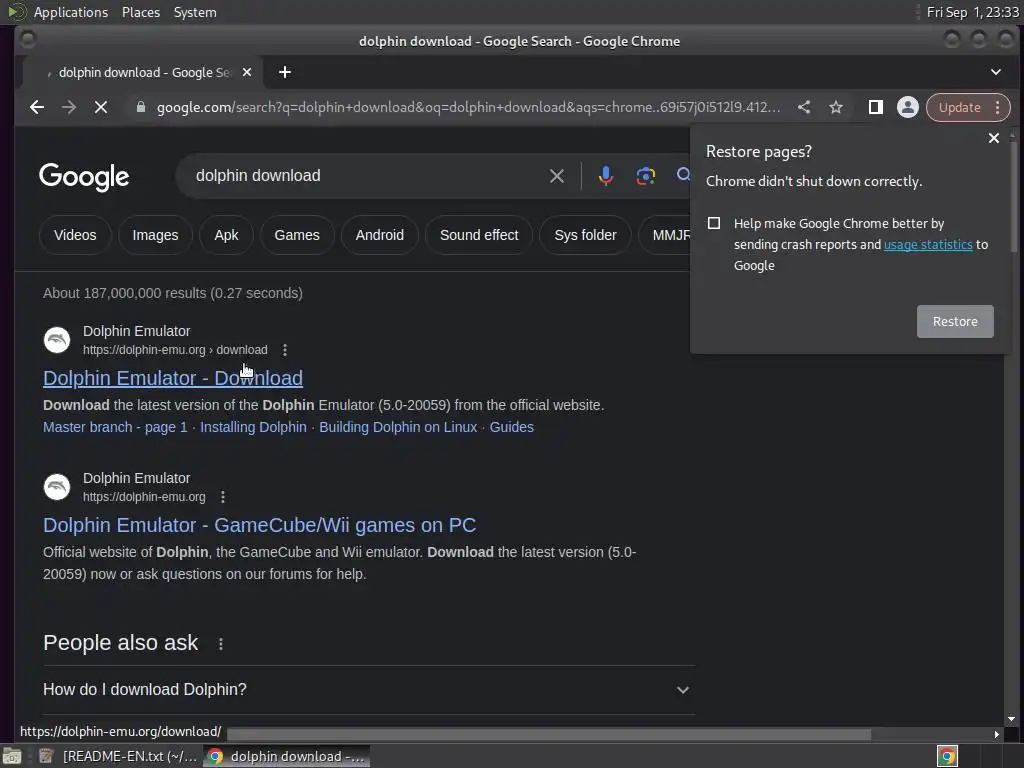1024x768 pixels.
Task: Search by image with Google Lens icon
Action: coord(645,176)
